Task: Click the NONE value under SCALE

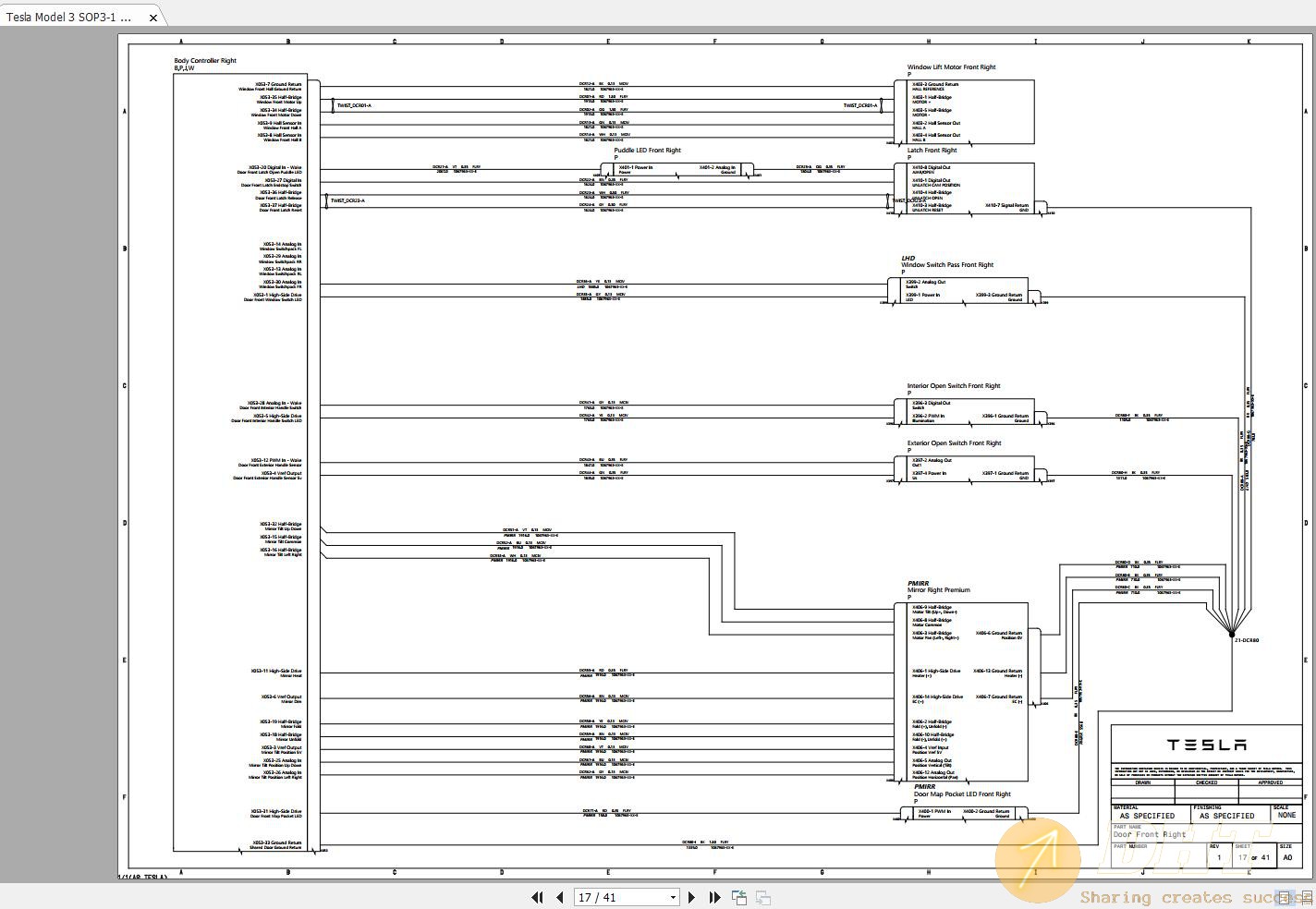Action: (x=1286, y=815)
